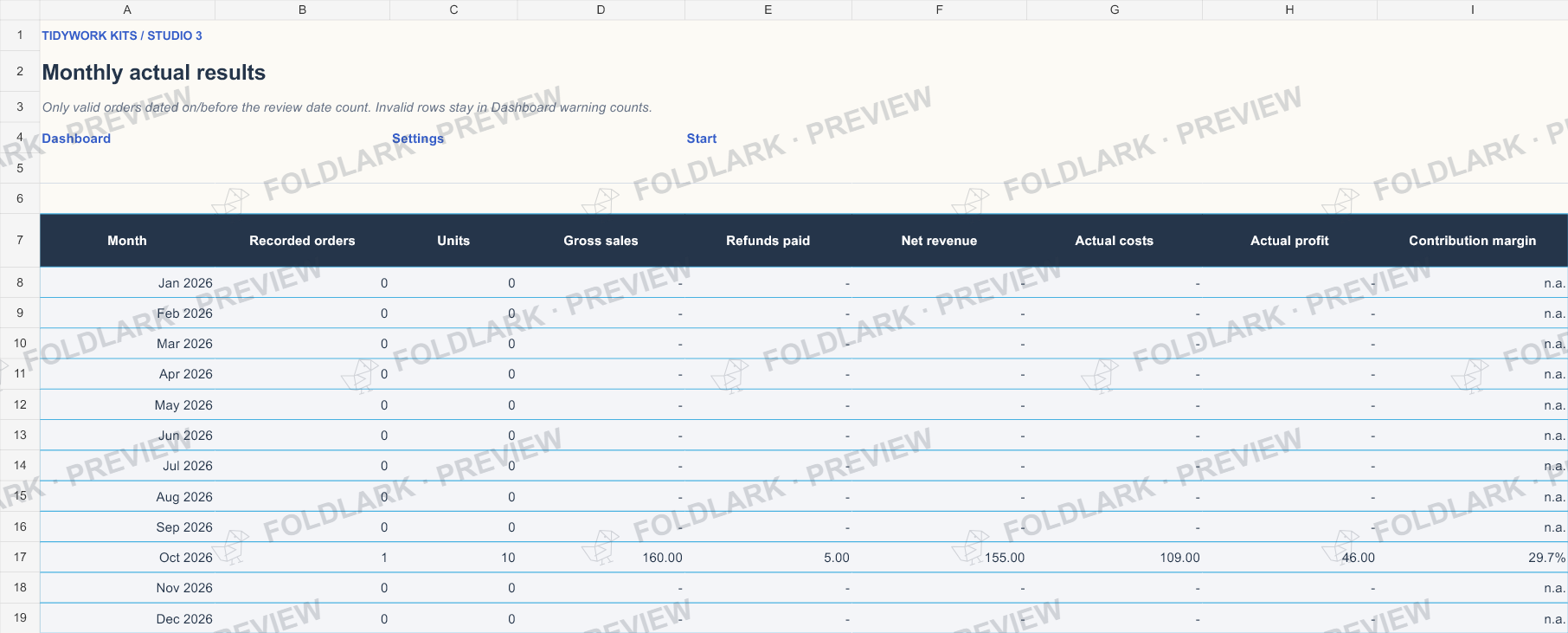Select Nov 2026 contribution margin n.a. cell
1568x633 pixels.
(x=1472, y=588)
